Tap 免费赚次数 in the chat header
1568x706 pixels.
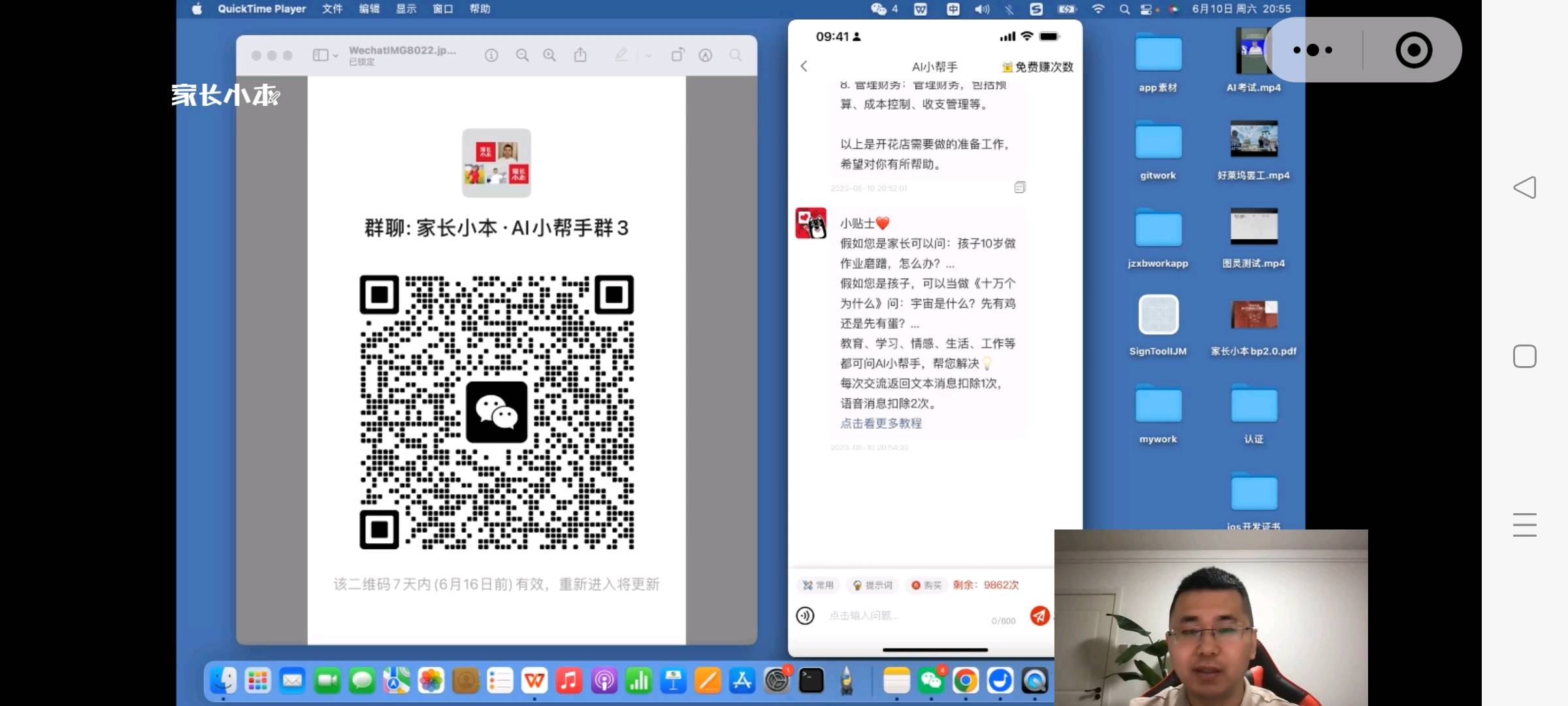pos(1037,67)
